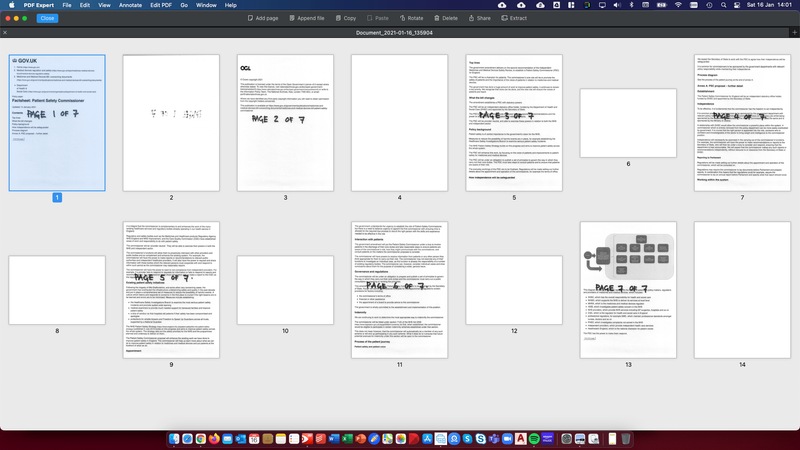Viewport: 800px width, 450px height.
Task: Open the Share options
Action: point(480,18)
